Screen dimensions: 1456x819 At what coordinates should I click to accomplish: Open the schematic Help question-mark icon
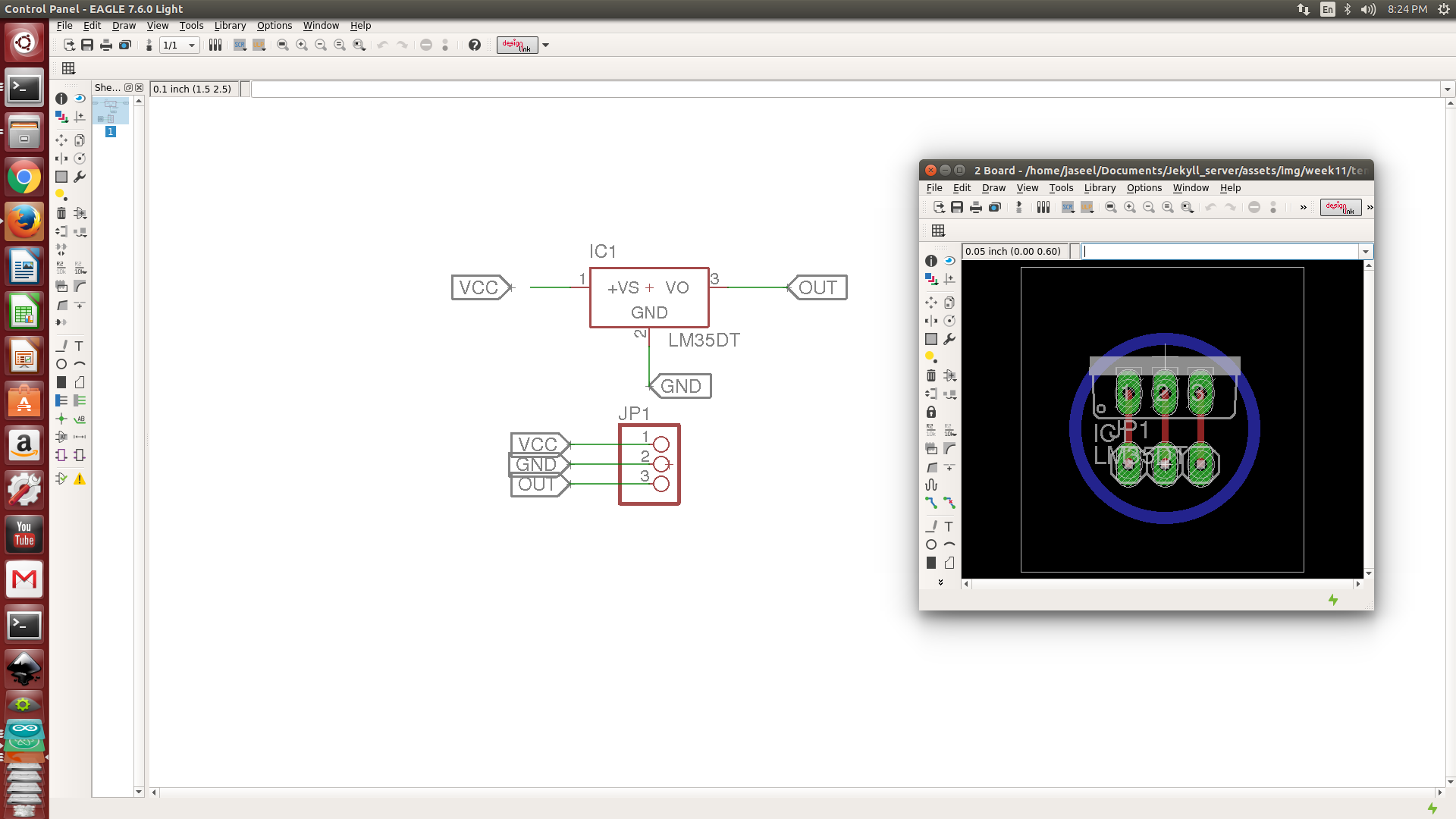(475, 45)
